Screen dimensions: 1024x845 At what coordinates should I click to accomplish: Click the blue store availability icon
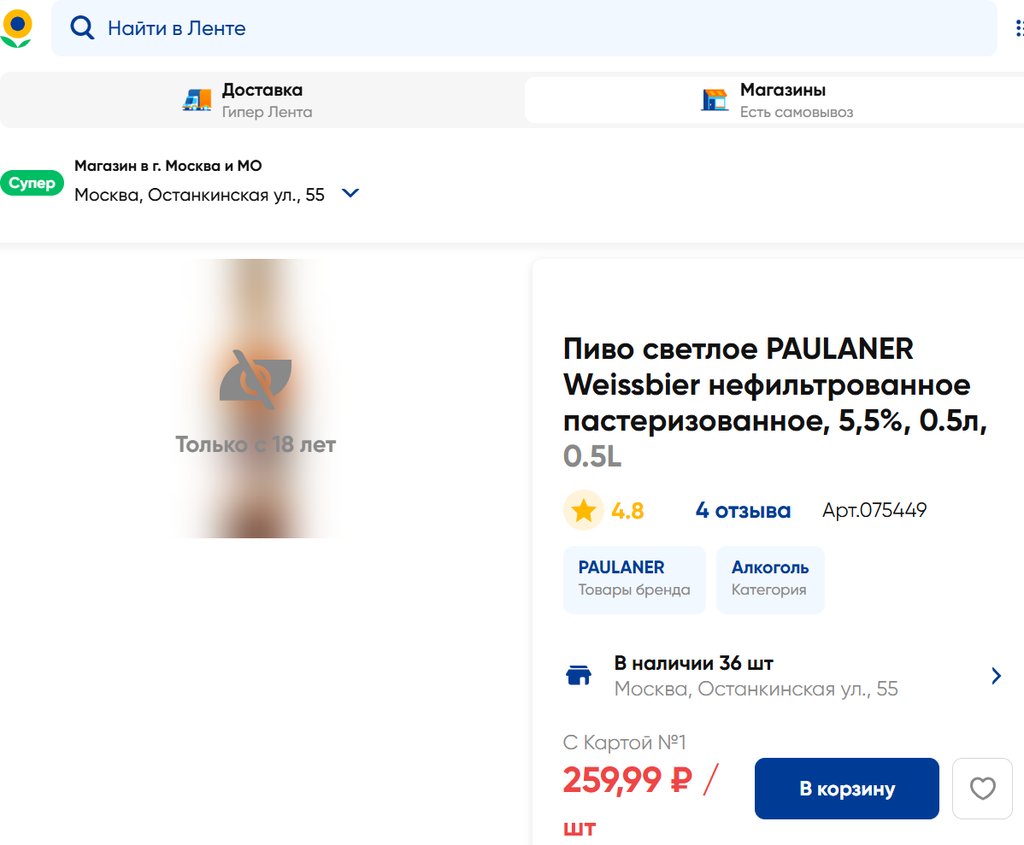point(579,676)
